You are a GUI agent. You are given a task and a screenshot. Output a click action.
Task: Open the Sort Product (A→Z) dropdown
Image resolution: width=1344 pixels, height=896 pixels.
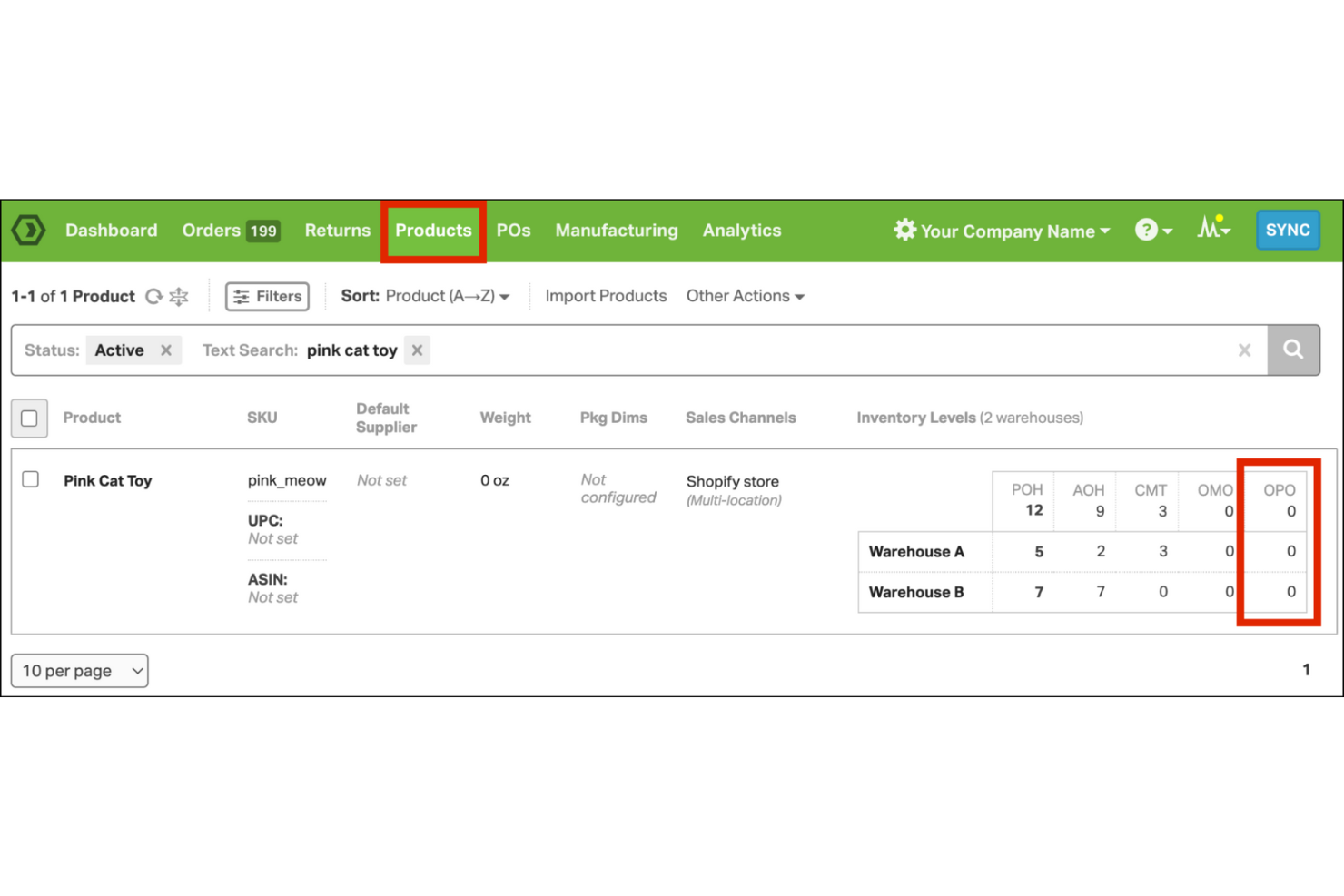click(447, 296)
